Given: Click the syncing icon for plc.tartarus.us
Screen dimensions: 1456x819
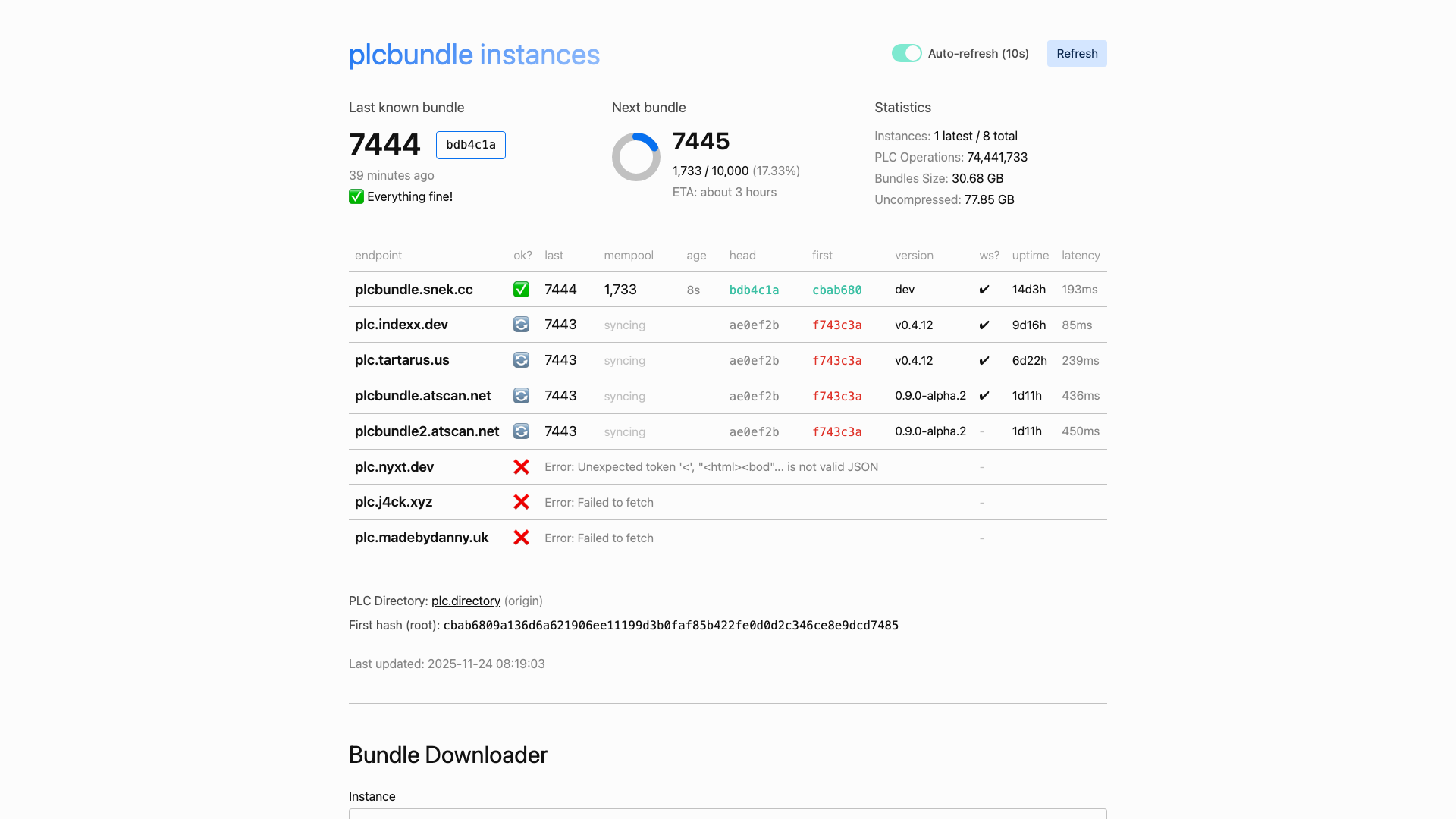Looking at the screenshot, I should (521, 360).
